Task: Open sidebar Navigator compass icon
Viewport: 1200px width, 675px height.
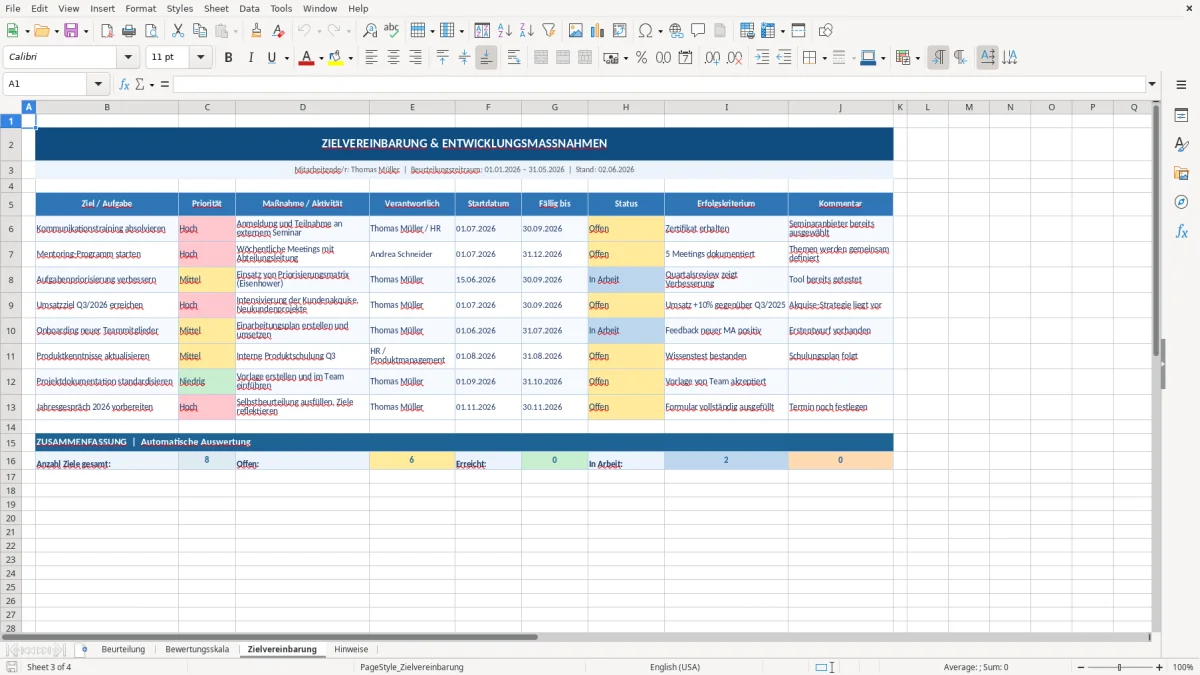Action: 1181,202
